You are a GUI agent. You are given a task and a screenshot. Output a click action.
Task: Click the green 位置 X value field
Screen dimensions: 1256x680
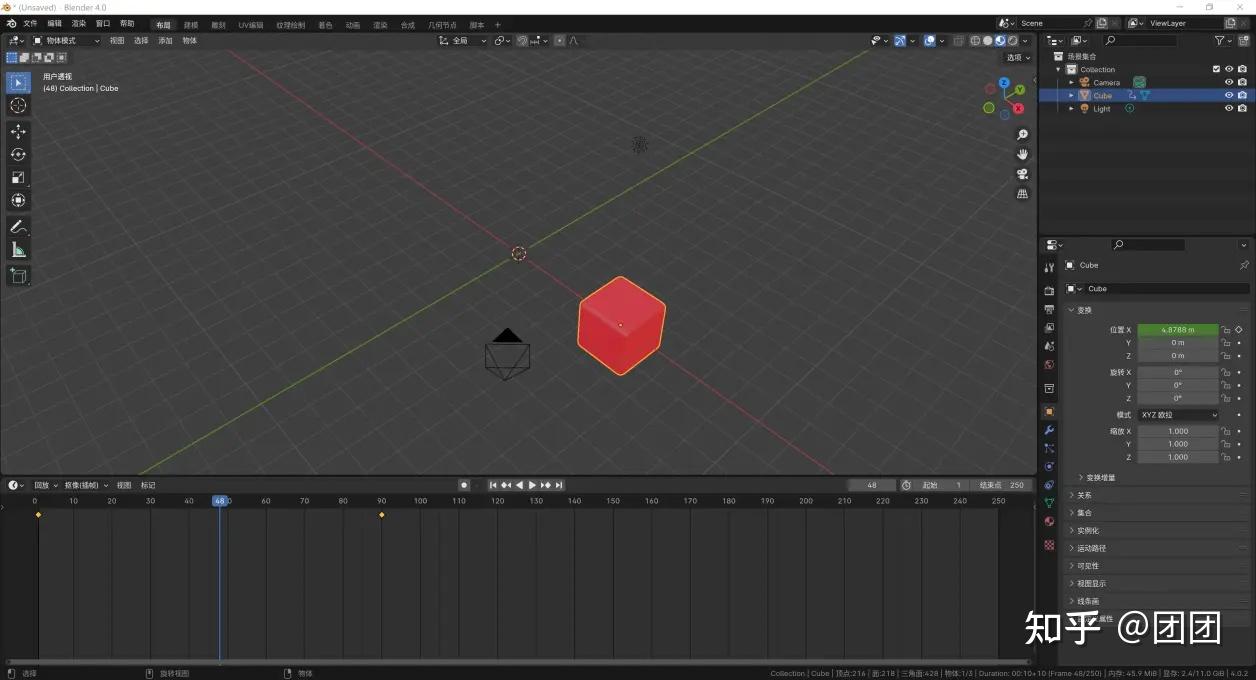click(1177, 329)
